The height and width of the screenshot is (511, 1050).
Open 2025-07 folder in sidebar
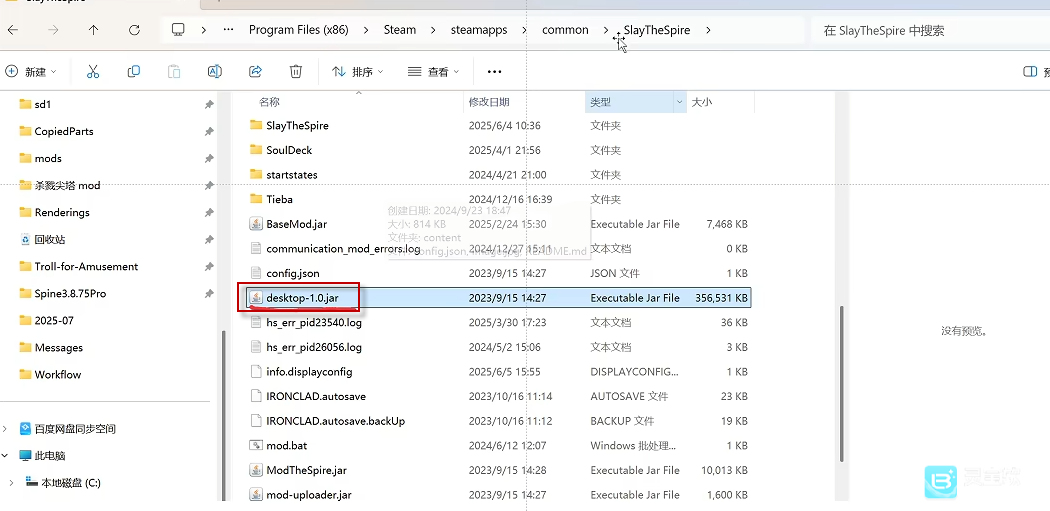[54, 321]
